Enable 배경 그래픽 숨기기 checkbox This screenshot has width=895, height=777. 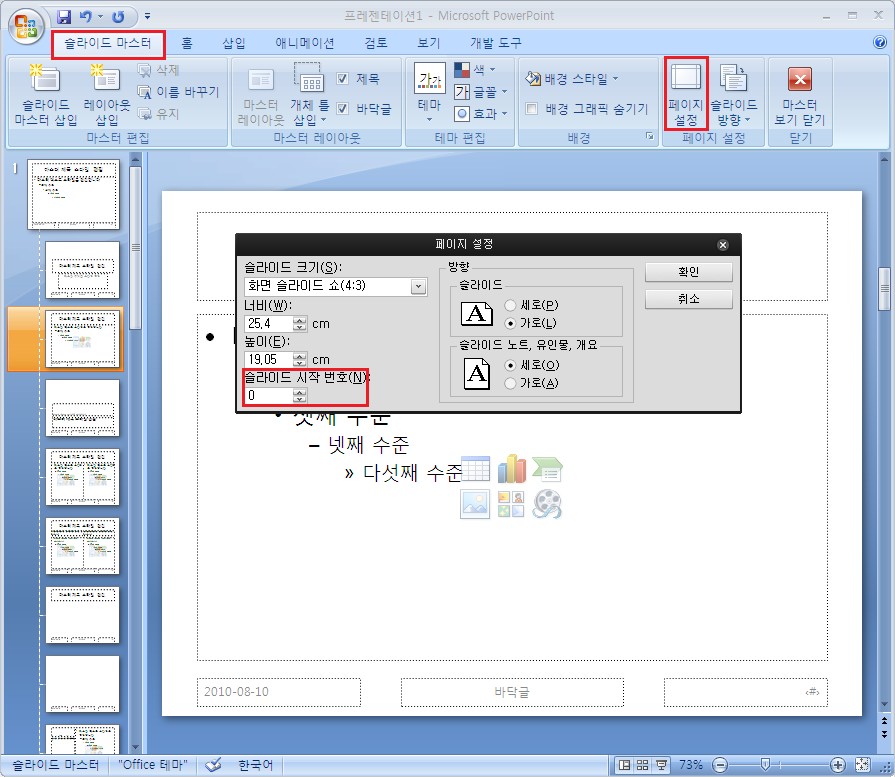click(x=531, y=108)
